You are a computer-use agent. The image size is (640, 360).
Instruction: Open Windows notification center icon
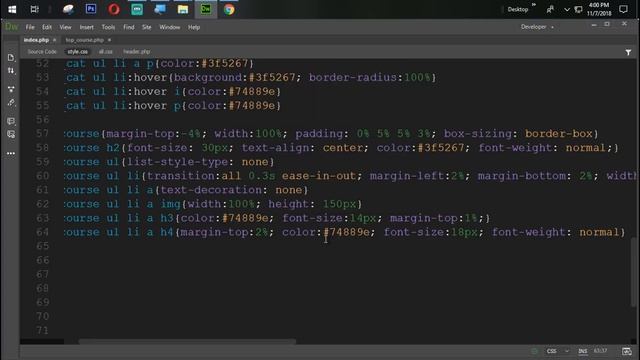pyautogui.click(x=623, y=9)
